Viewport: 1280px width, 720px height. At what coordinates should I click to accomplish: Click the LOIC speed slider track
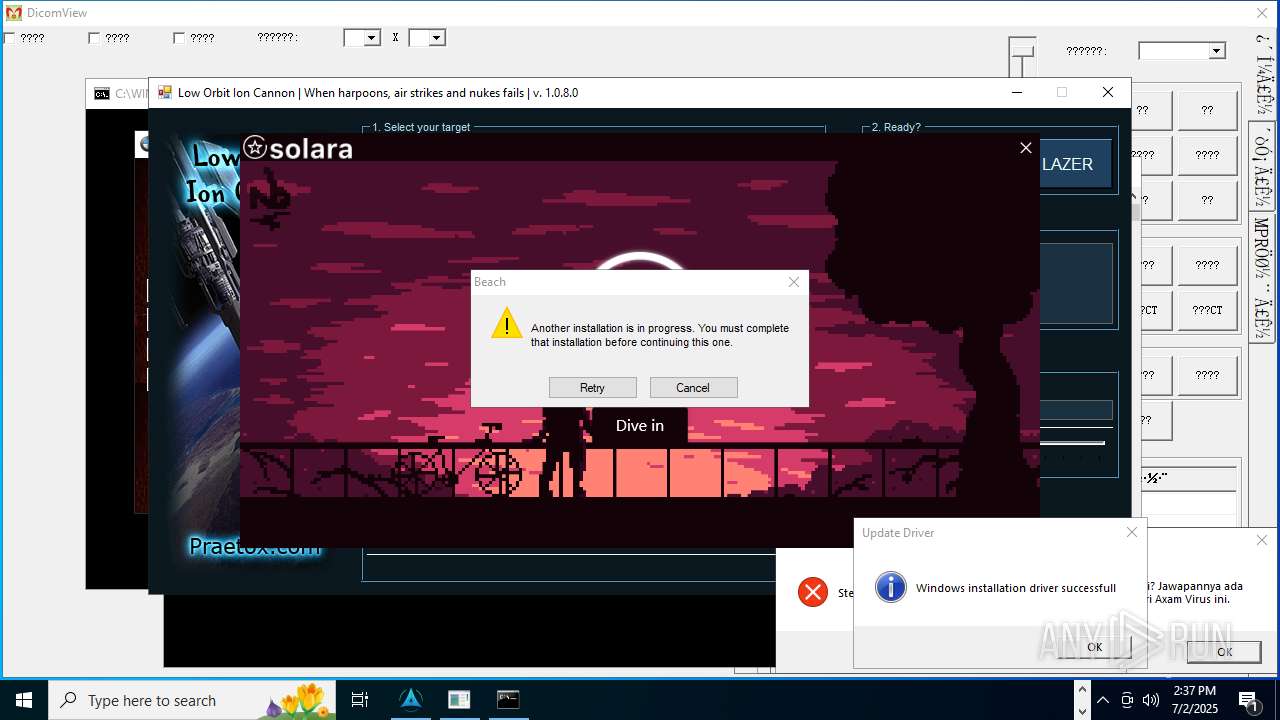pos(1072,443)
